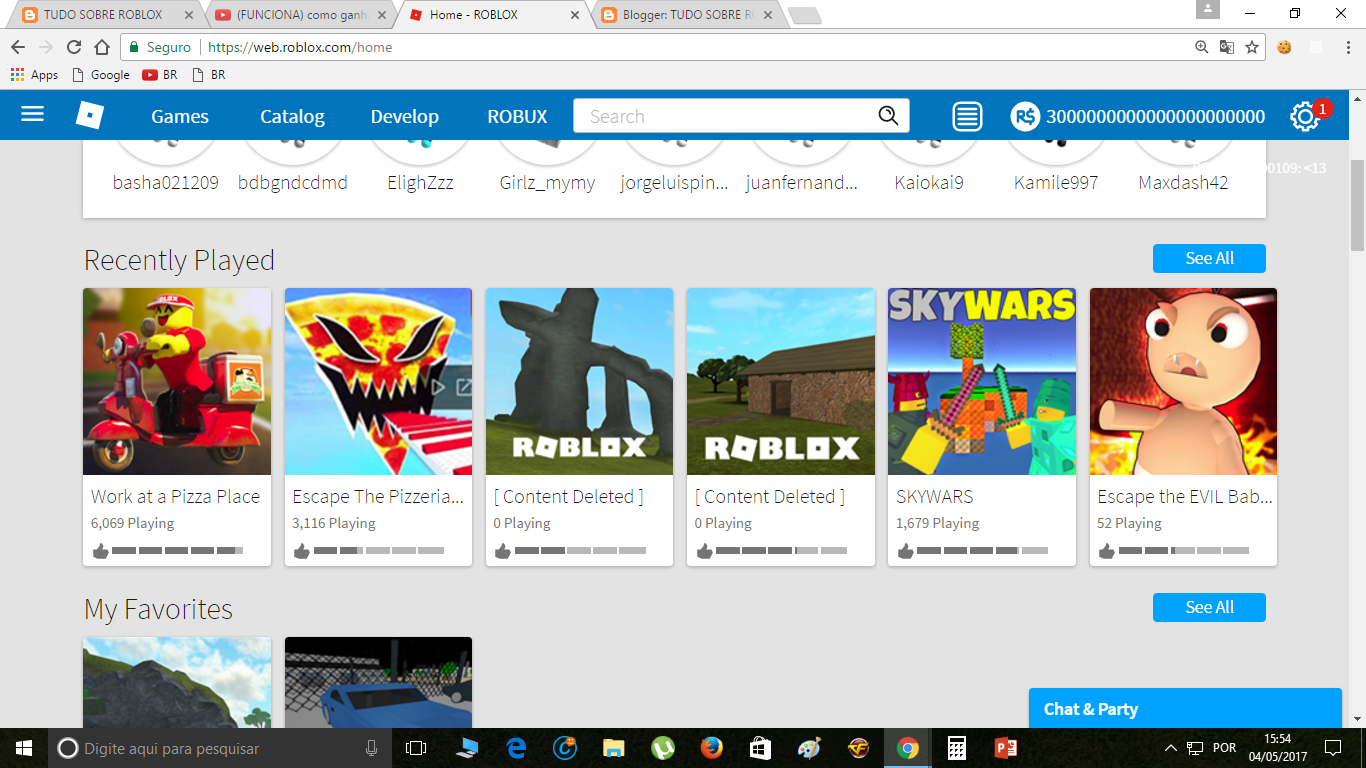Image resolution: width=1366 pixels, height=768 pixels.
Task: Launch Firefox from the taskbar
Action: (712, 748)
